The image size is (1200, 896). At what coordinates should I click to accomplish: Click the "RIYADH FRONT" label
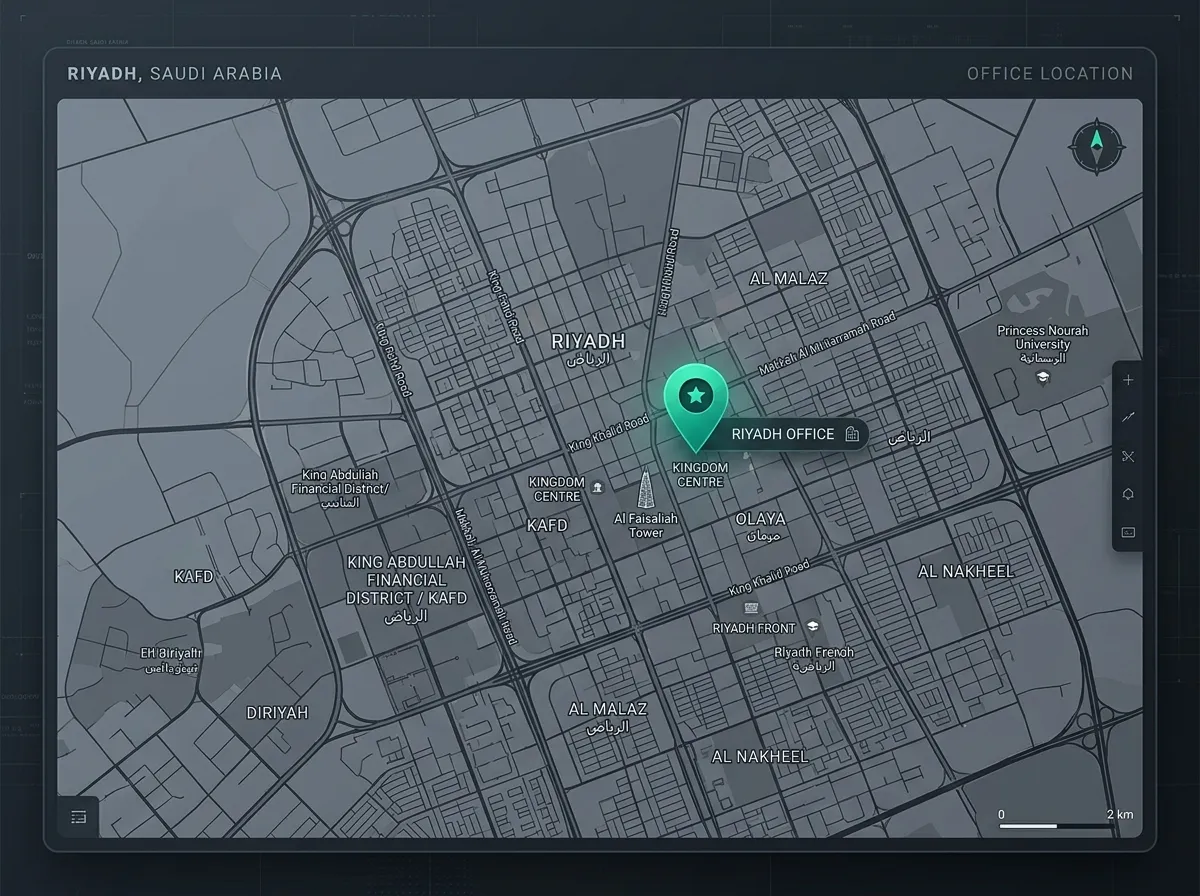tap(754, 628)
